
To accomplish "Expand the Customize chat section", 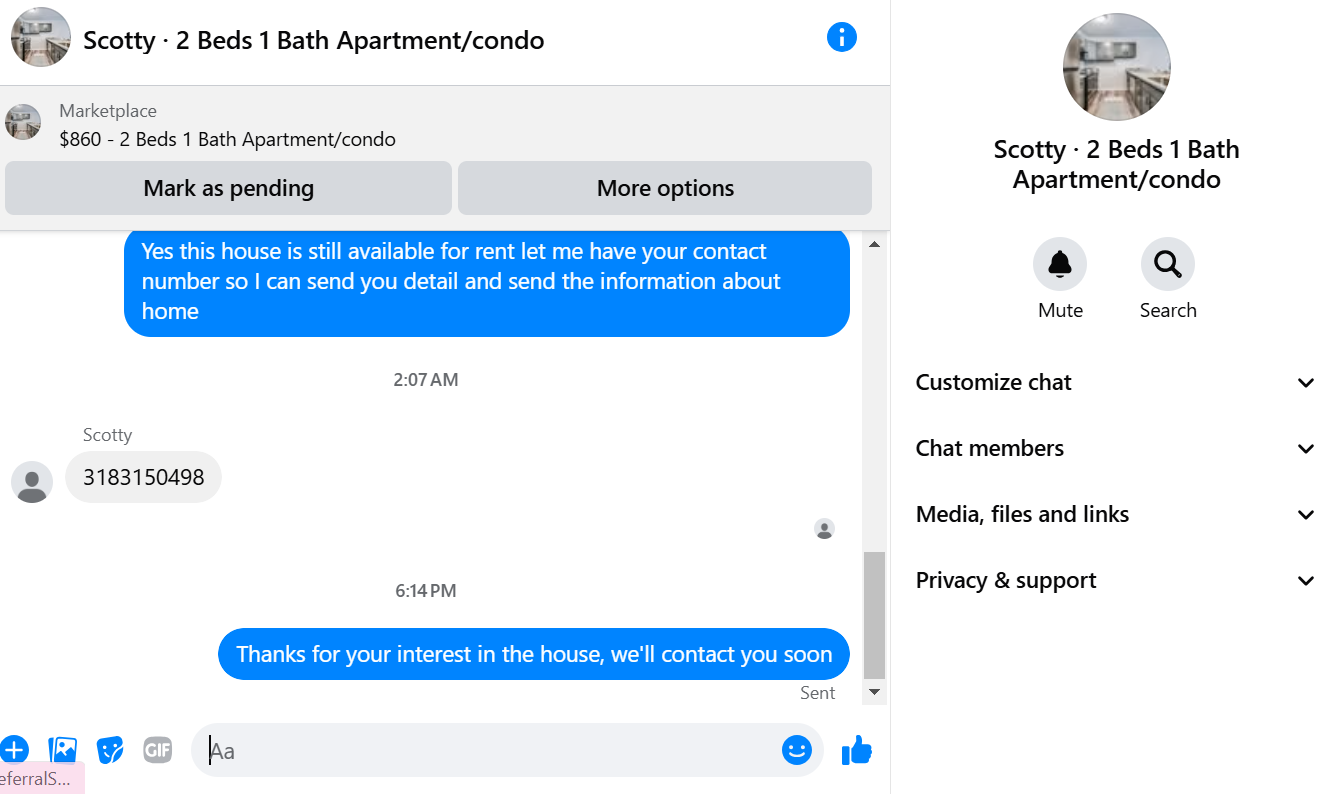I will (1116, 382).
